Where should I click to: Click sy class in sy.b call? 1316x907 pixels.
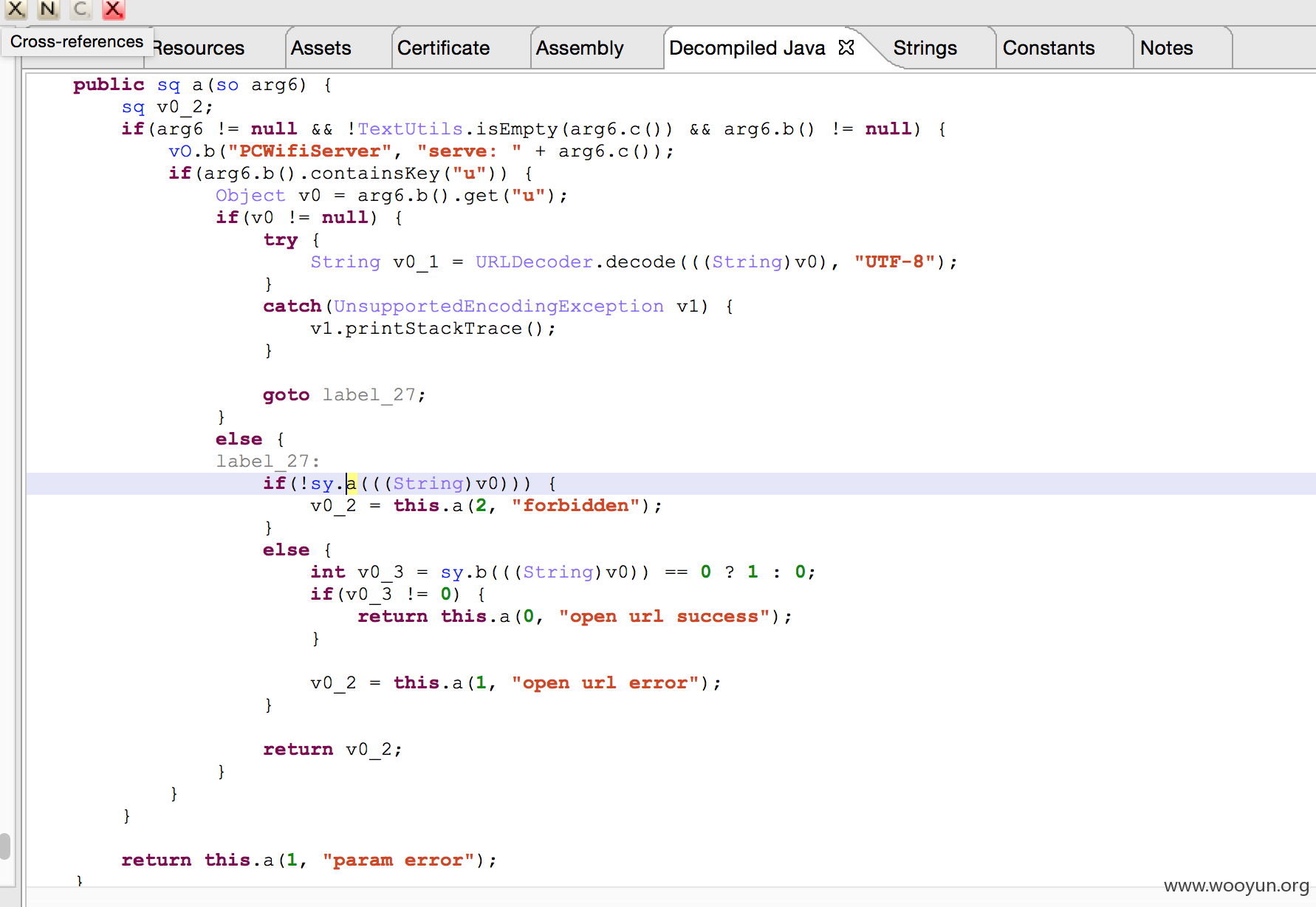click(x=452, y=572)
